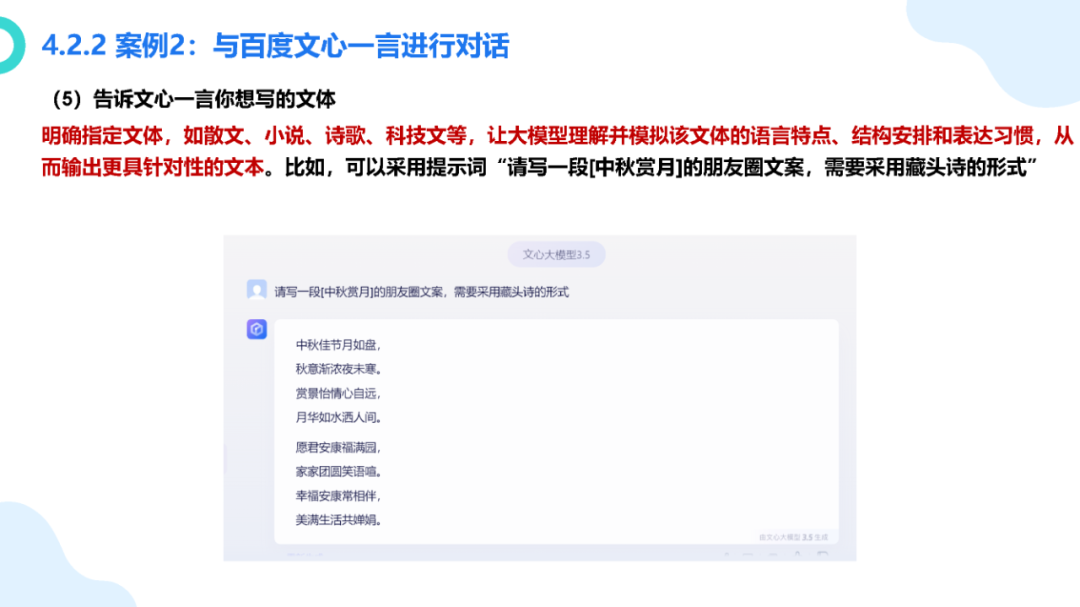
Task: Click the Wenxin Yiyan bot avatar icon
Action: 256,329
